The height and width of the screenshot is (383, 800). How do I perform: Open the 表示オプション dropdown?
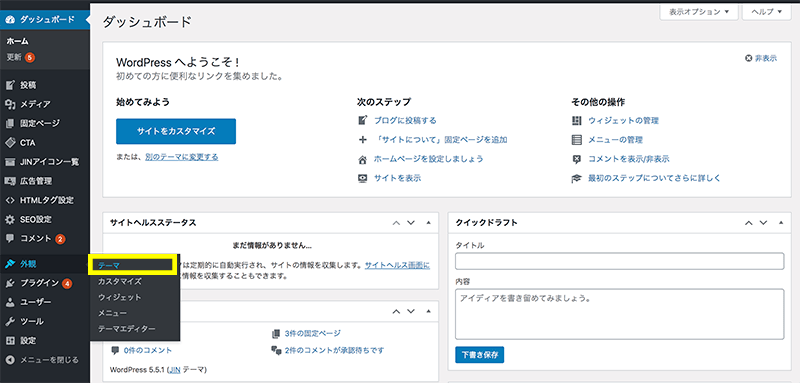[699, 12]
